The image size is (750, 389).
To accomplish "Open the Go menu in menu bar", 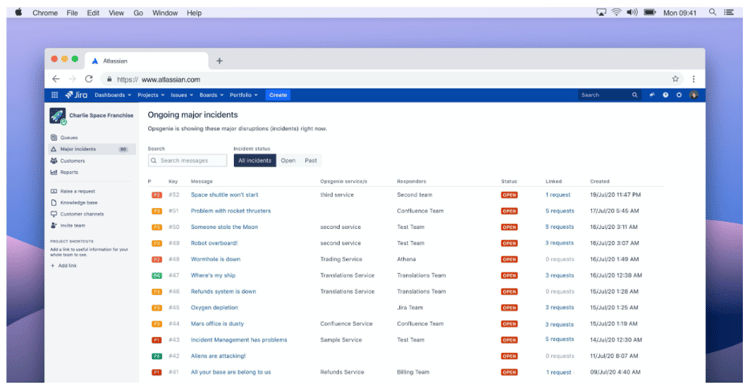I will 138,12.
